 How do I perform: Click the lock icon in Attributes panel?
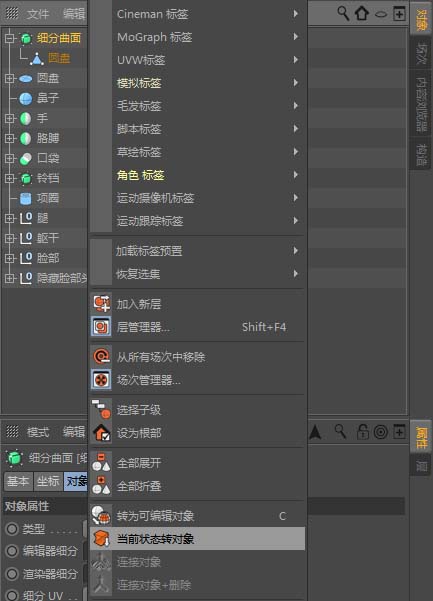tap(362, 432)
